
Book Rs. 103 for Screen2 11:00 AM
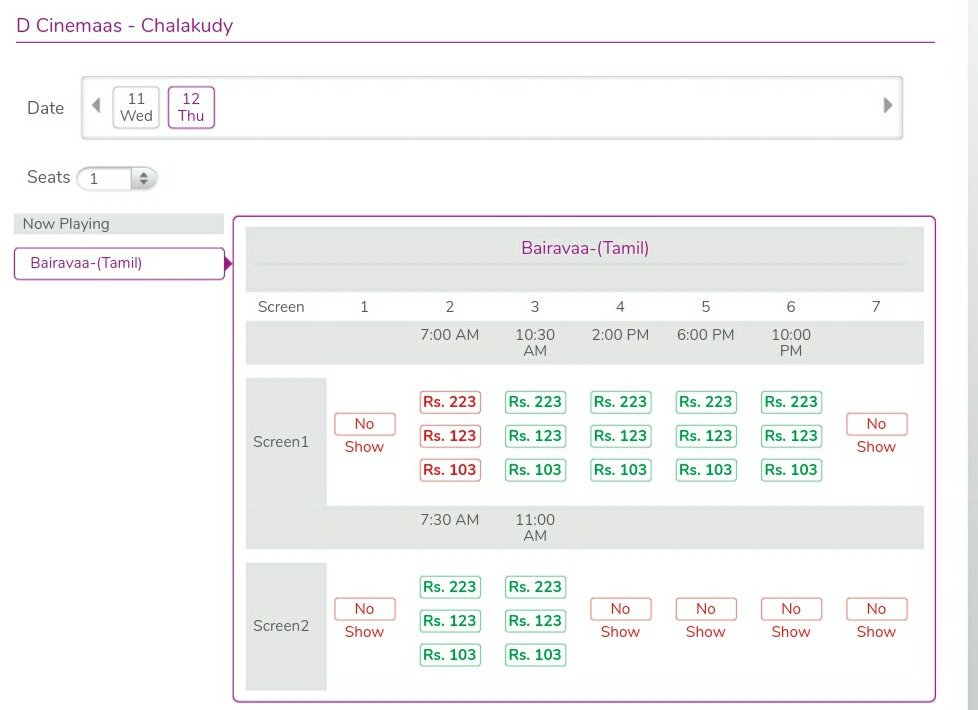coord(535,654)
